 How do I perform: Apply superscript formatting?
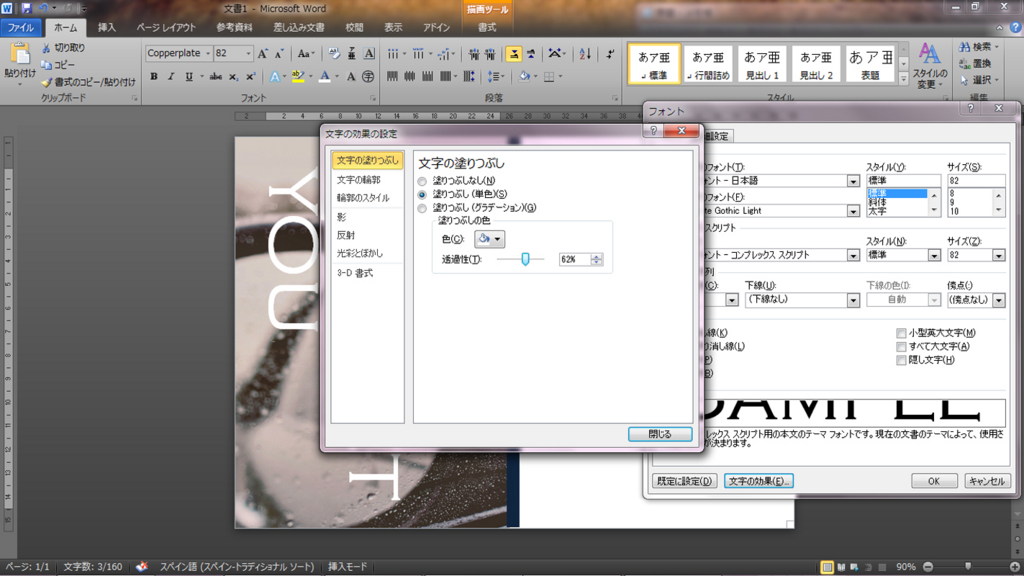[x=250, y=77]
